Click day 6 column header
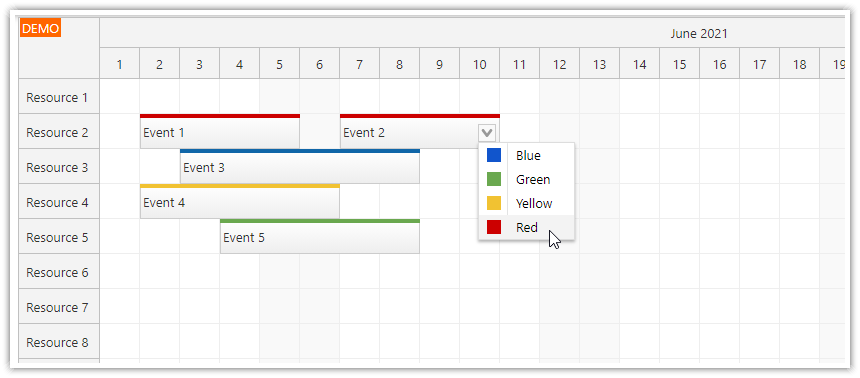Screen dimensions: 860x378 (x=319, y=64)
